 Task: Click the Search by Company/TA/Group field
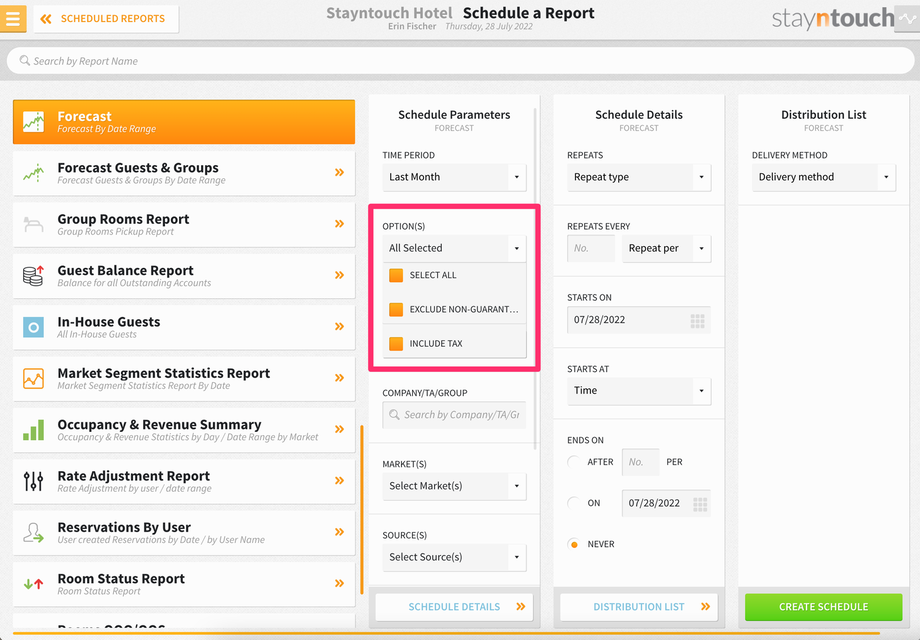pyautogui.click(x=454, y=415)
